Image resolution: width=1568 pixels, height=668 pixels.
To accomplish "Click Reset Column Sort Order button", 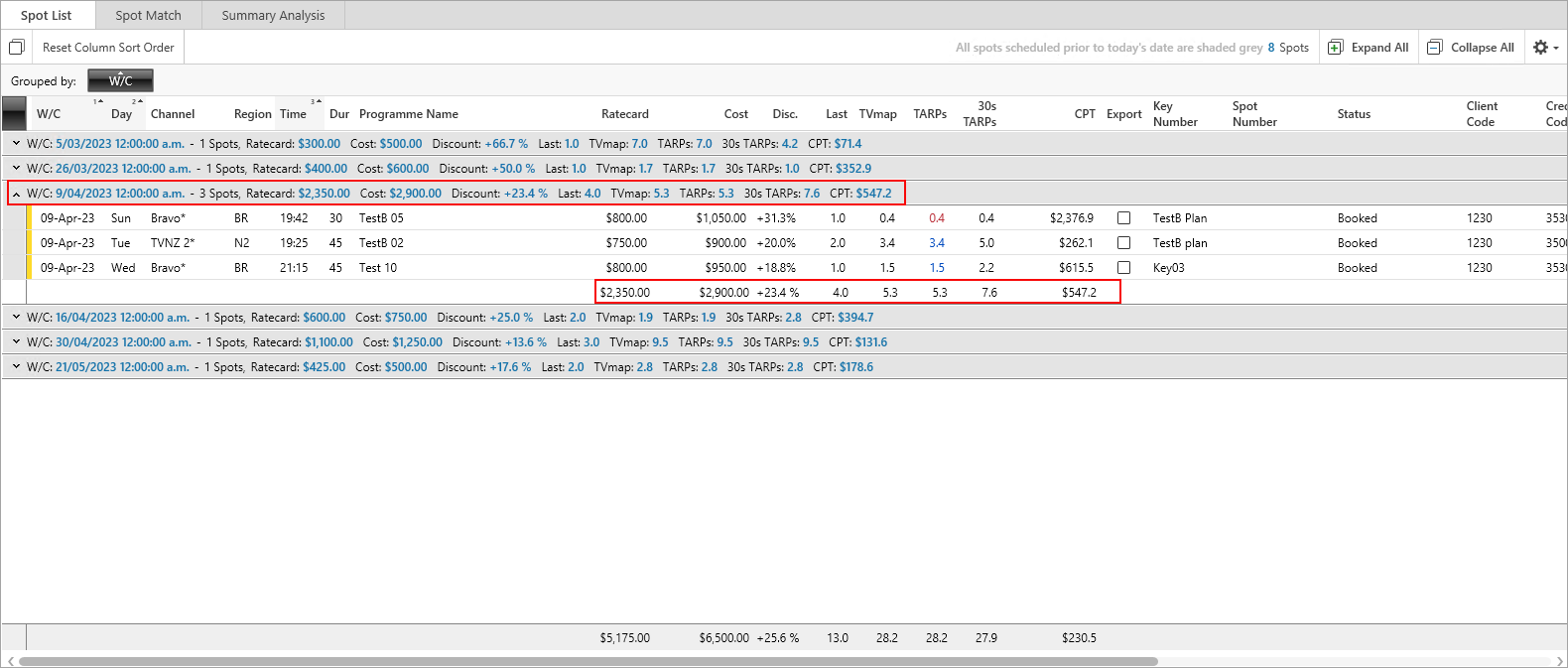I will pos(108,48).
